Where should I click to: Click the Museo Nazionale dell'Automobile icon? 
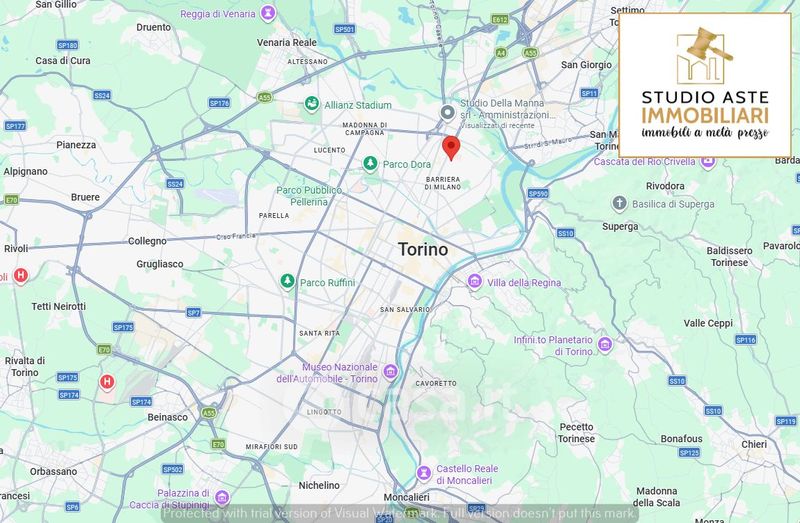tap(390, 372)
